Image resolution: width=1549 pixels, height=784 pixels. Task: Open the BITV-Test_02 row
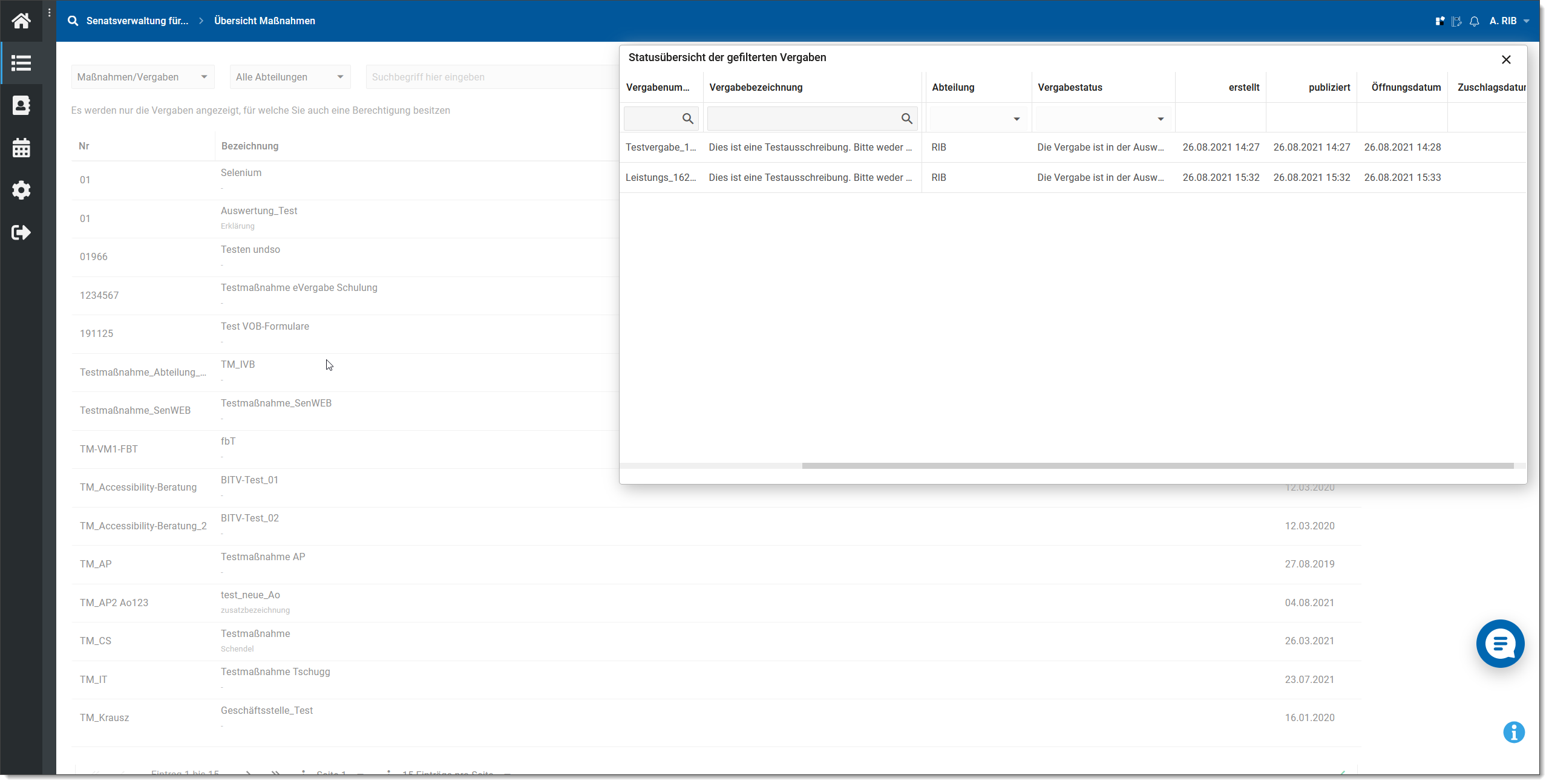point(716,526)
